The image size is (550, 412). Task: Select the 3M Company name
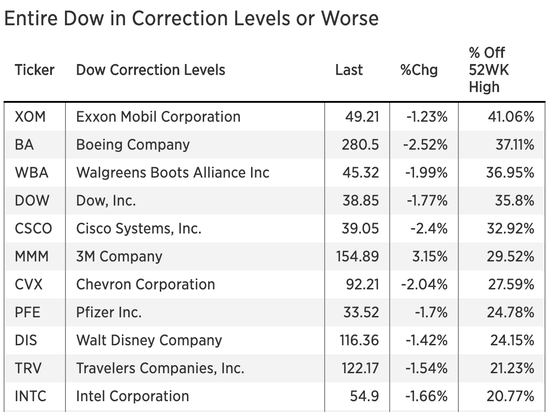click(x=119, y=257)
